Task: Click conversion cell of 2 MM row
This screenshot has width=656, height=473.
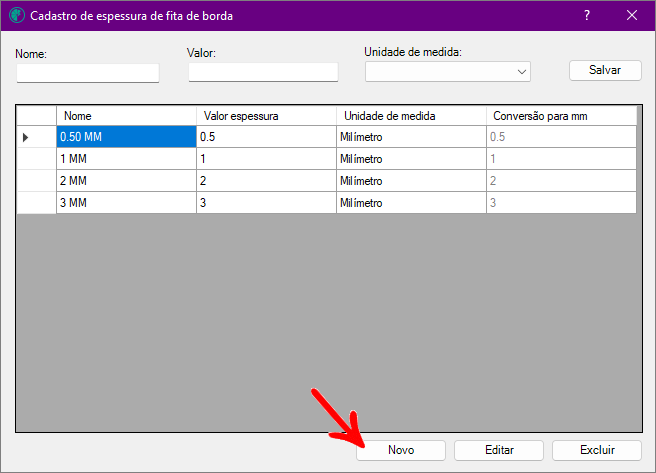Action: click(x=561, y=181)
